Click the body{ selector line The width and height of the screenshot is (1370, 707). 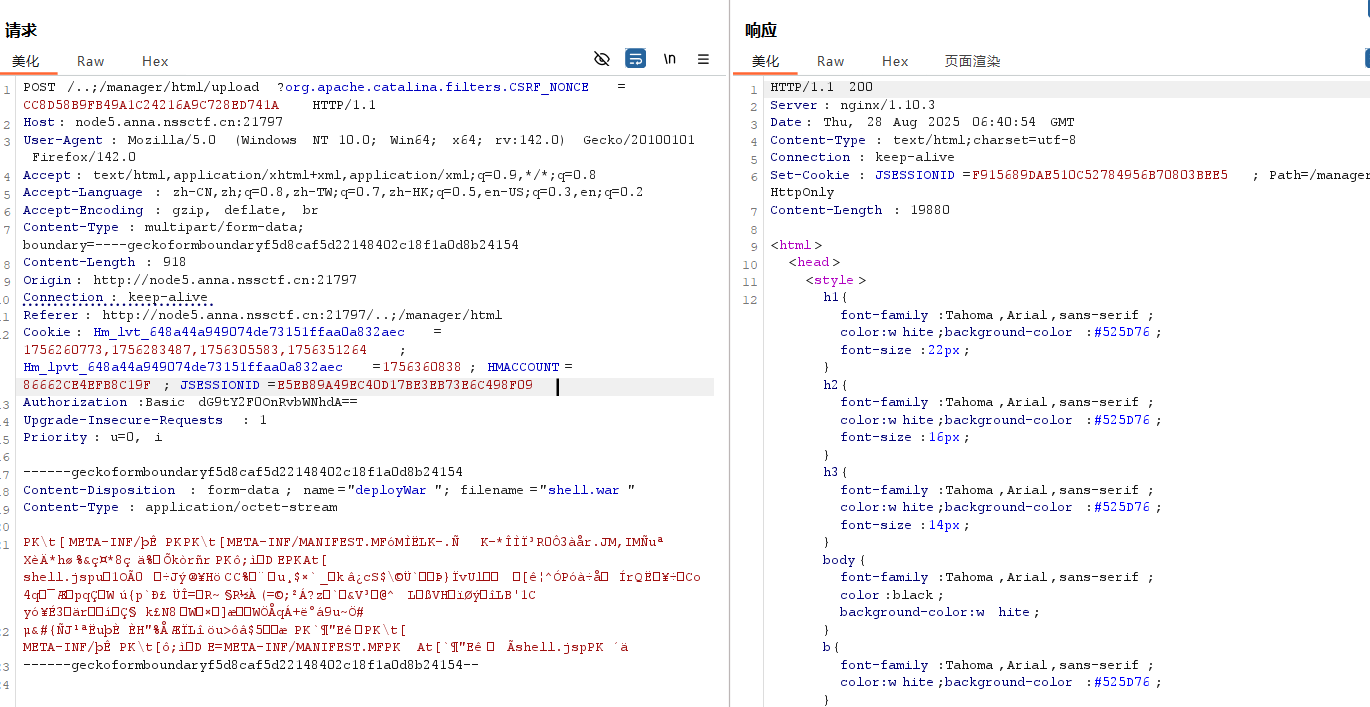(x=844, y=560)
